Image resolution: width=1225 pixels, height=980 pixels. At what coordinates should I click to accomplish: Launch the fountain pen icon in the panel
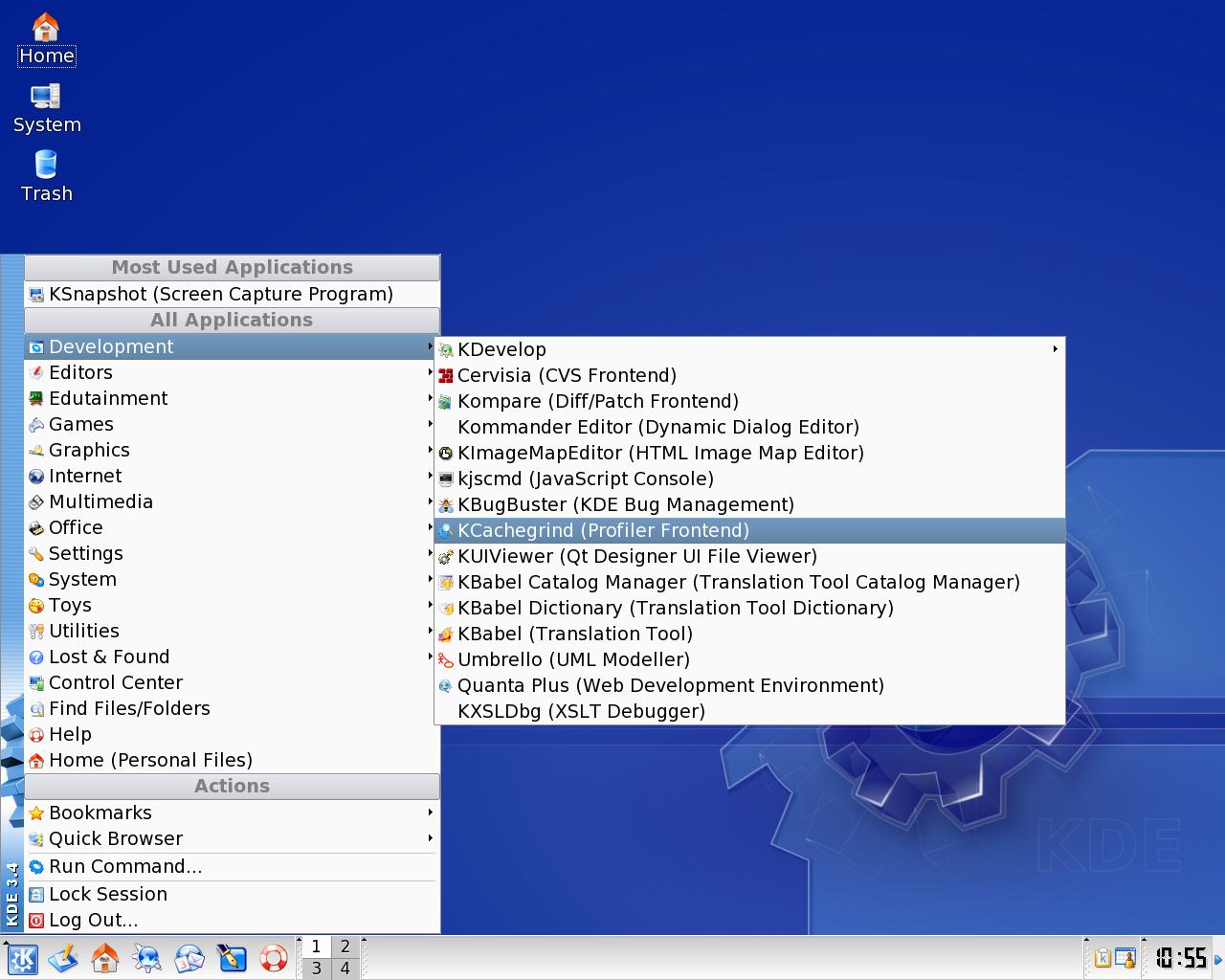click(x=232, y=958)
